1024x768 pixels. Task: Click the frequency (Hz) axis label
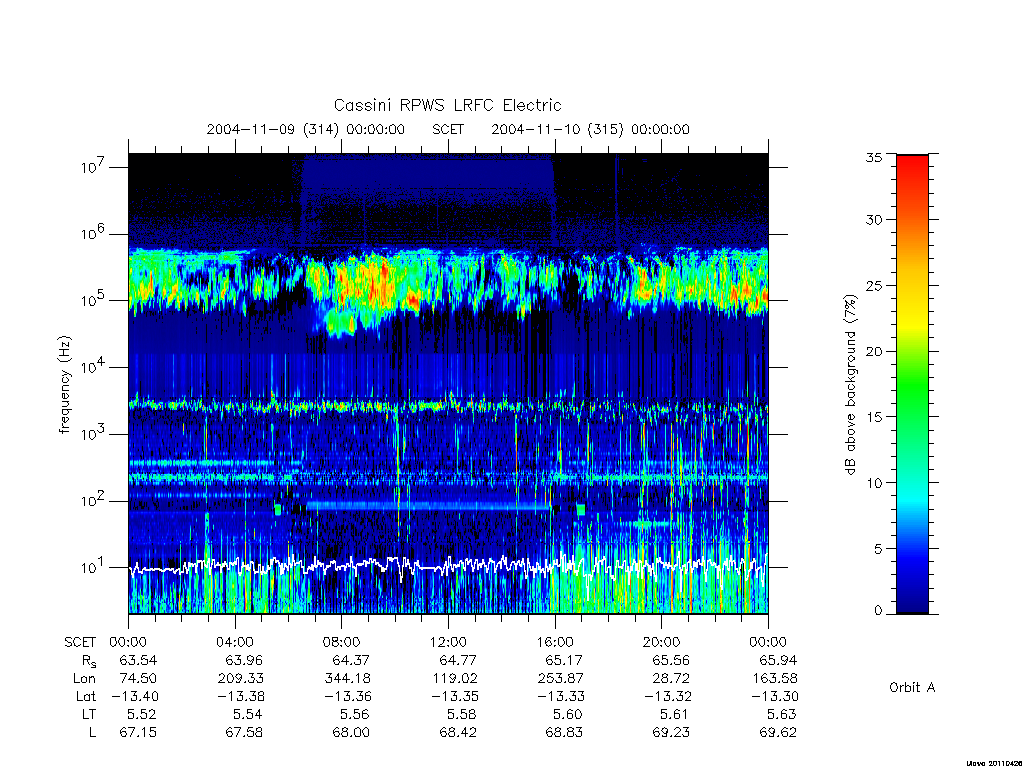64,385
